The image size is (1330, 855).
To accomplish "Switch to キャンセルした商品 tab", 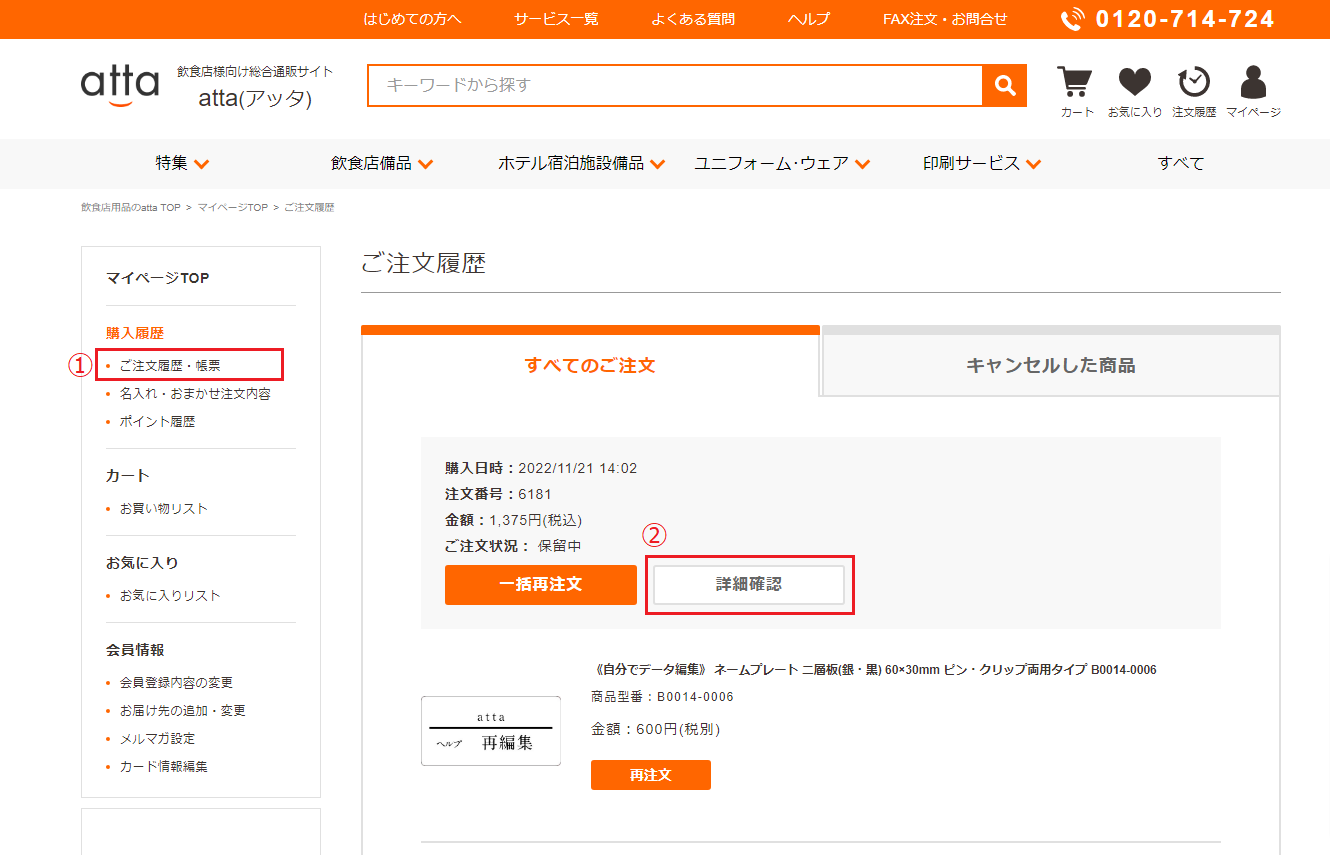I will [x=1050, y=366].
